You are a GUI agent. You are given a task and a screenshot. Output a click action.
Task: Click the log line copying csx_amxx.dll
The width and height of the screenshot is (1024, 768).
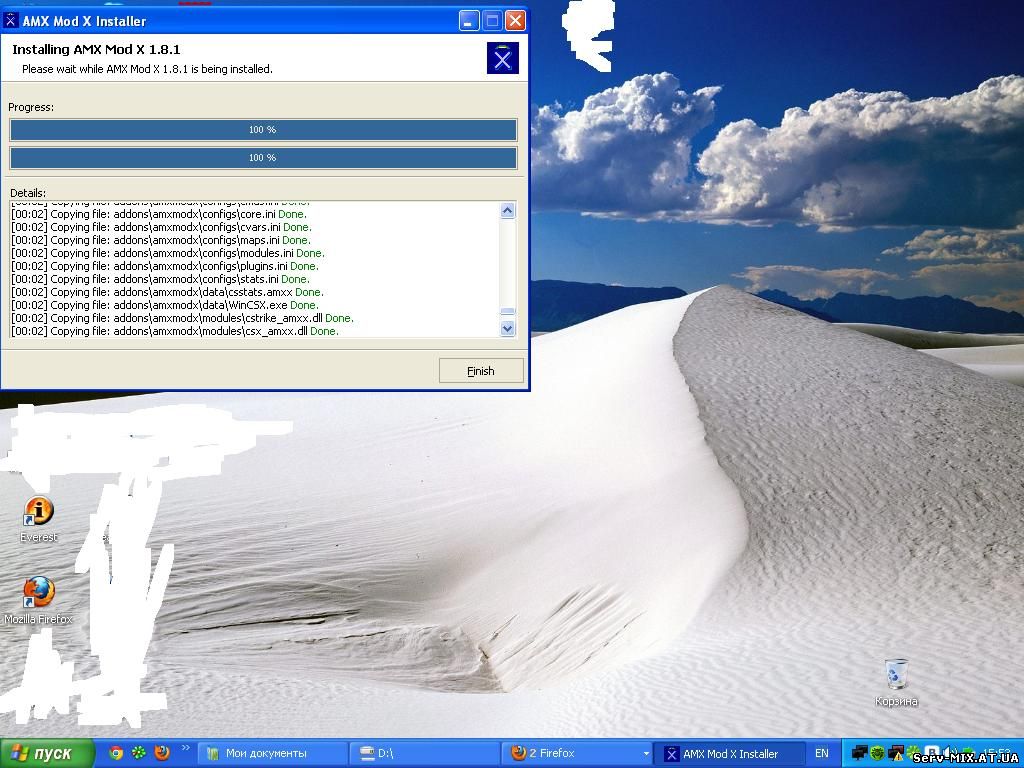(x=174, y=331)
